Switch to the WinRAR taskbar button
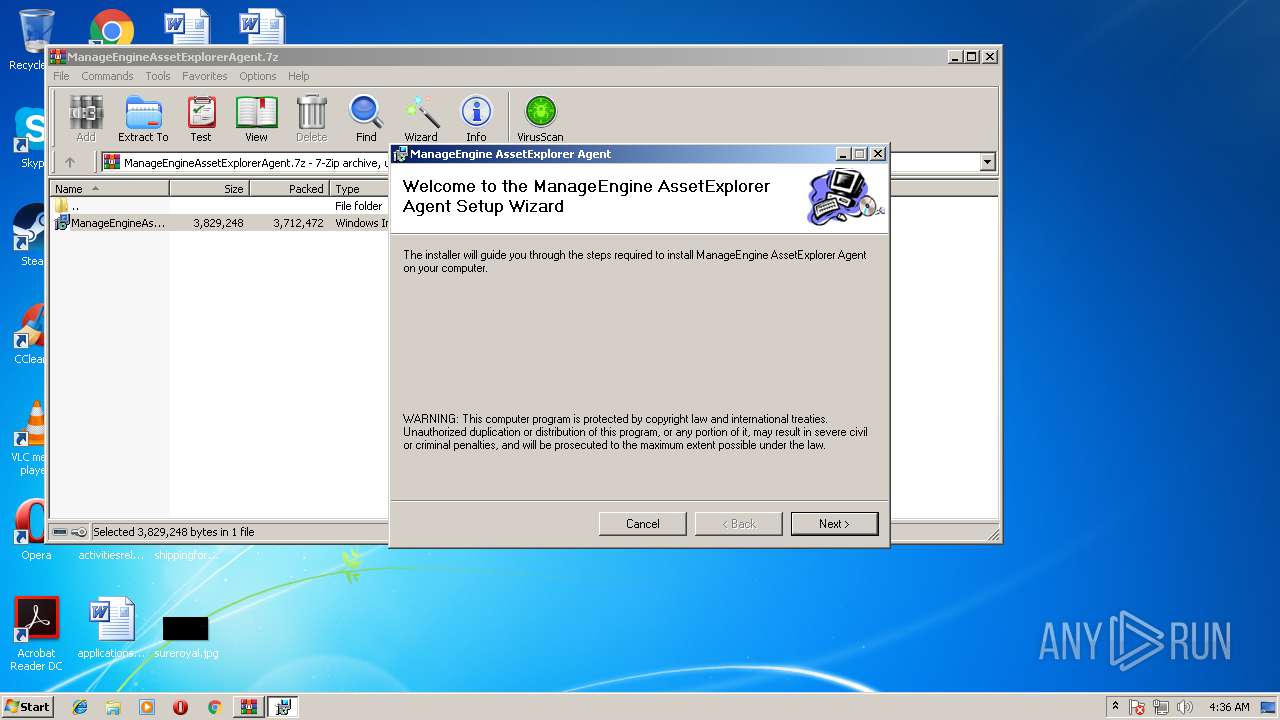 [x=249, y=707]
